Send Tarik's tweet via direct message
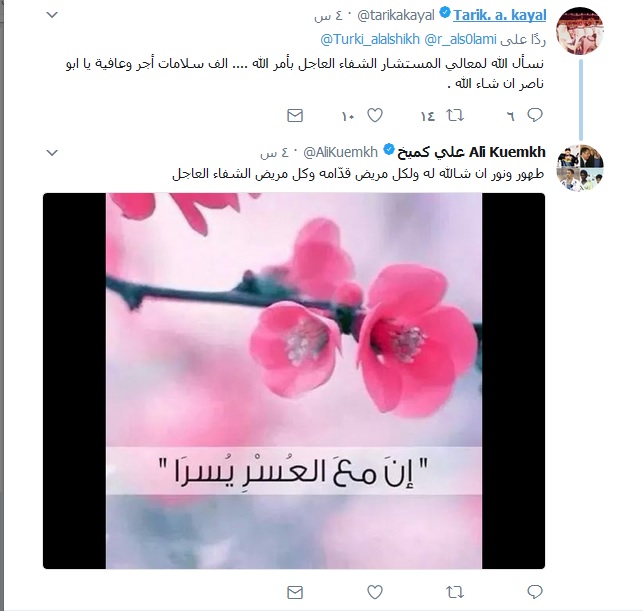The image size is (643, 611). [295, 116]
